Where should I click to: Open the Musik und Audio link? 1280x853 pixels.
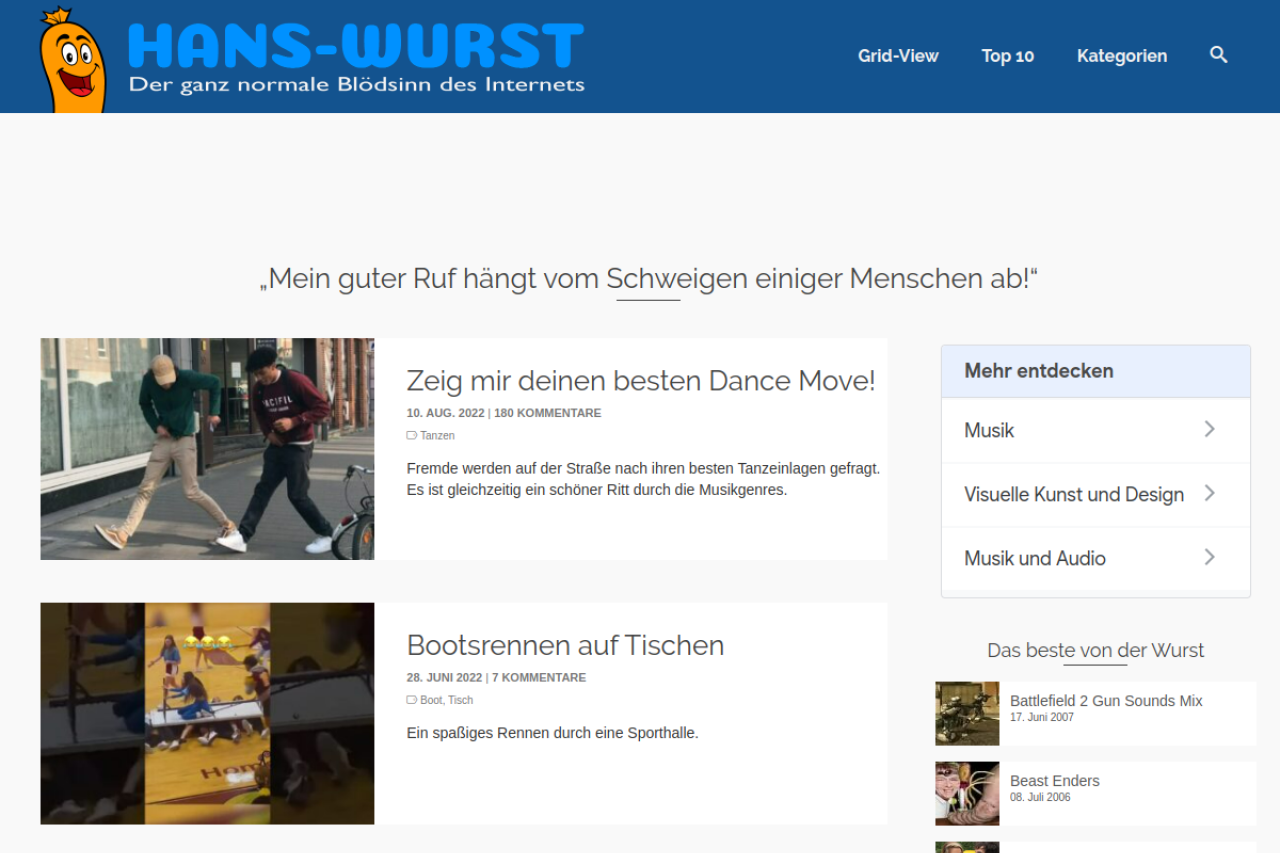pyautogui.click(x=1035, y=559)
